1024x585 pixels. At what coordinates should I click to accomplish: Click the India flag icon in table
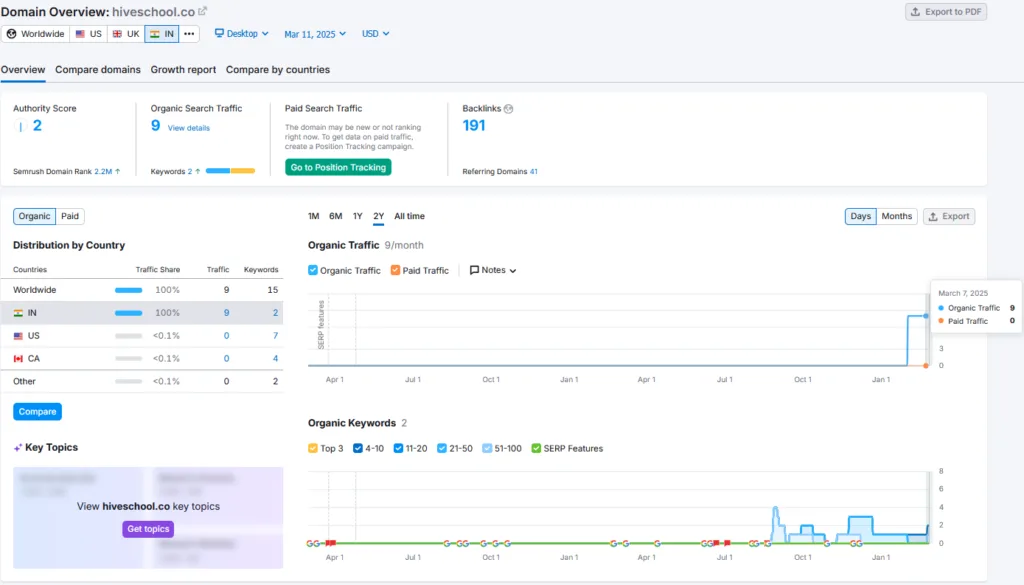coord(18,313)
